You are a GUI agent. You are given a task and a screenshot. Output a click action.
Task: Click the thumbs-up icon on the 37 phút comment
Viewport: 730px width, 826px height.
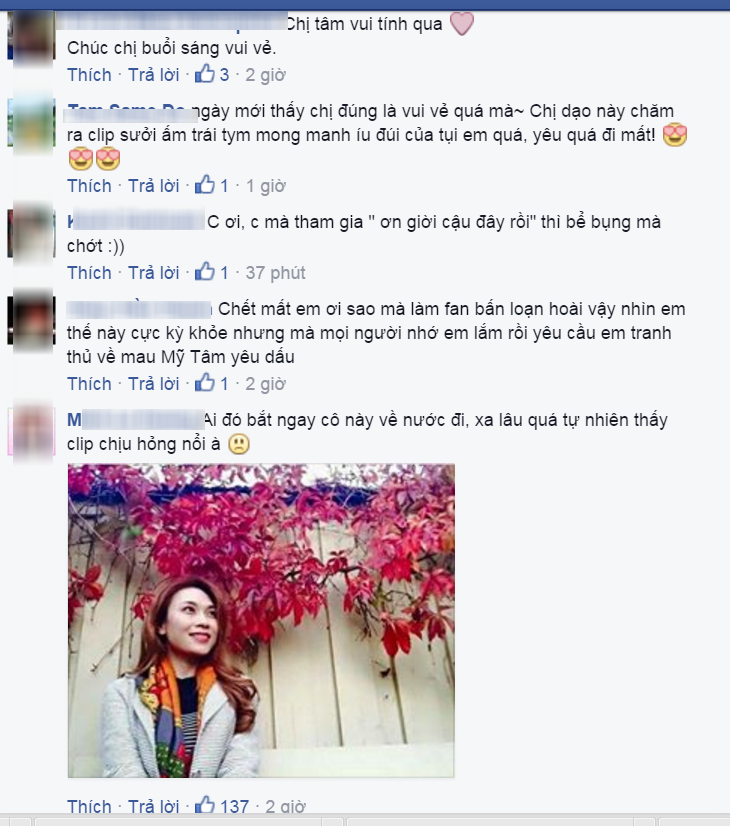point(204,272)
